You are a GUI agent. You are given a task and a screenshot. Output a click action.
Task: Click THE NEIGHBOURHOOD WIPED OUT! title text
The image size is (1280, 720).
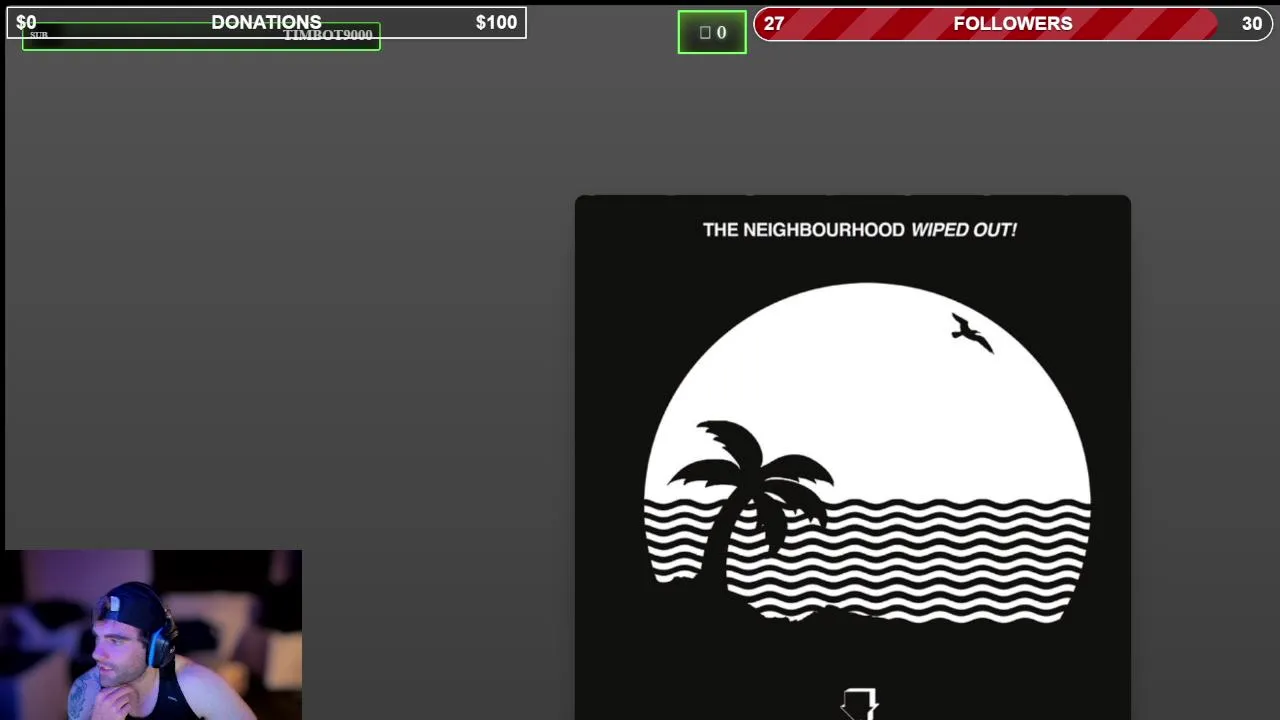(860, 229)
